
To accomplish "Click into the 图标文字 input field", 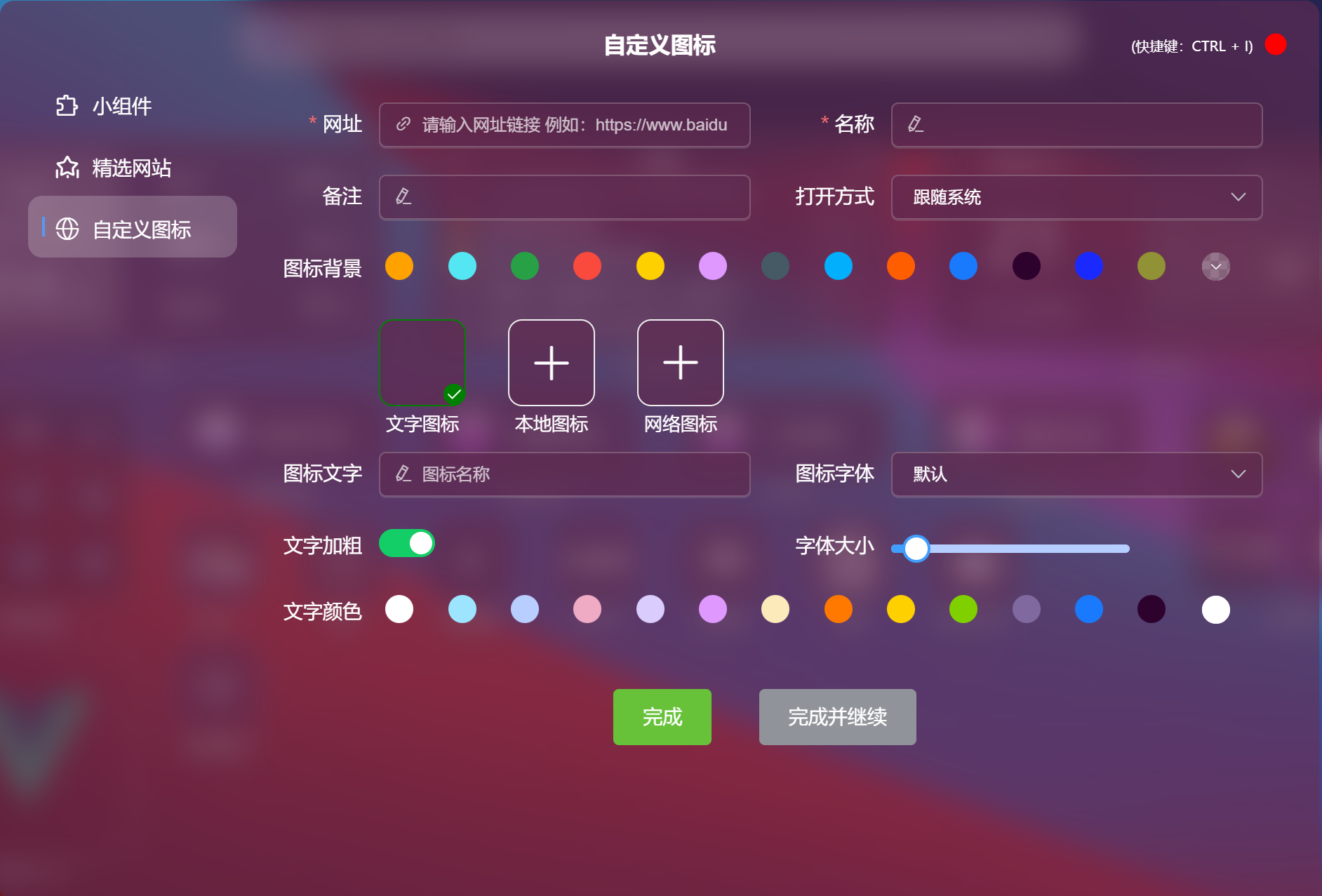I will tap(565, 474).
